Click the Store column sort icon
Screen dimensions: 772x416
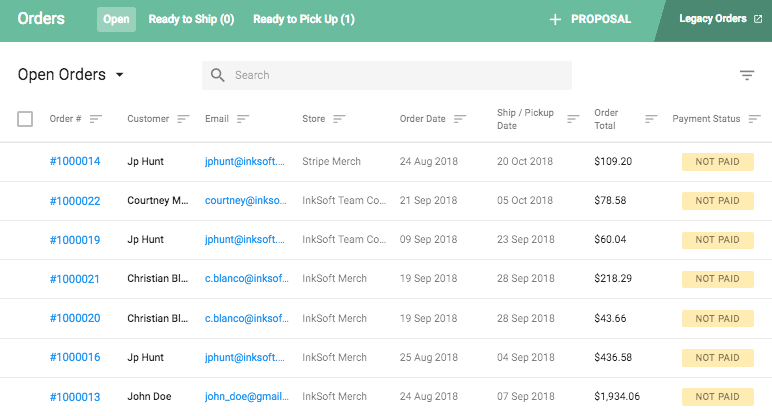point(339,119)
